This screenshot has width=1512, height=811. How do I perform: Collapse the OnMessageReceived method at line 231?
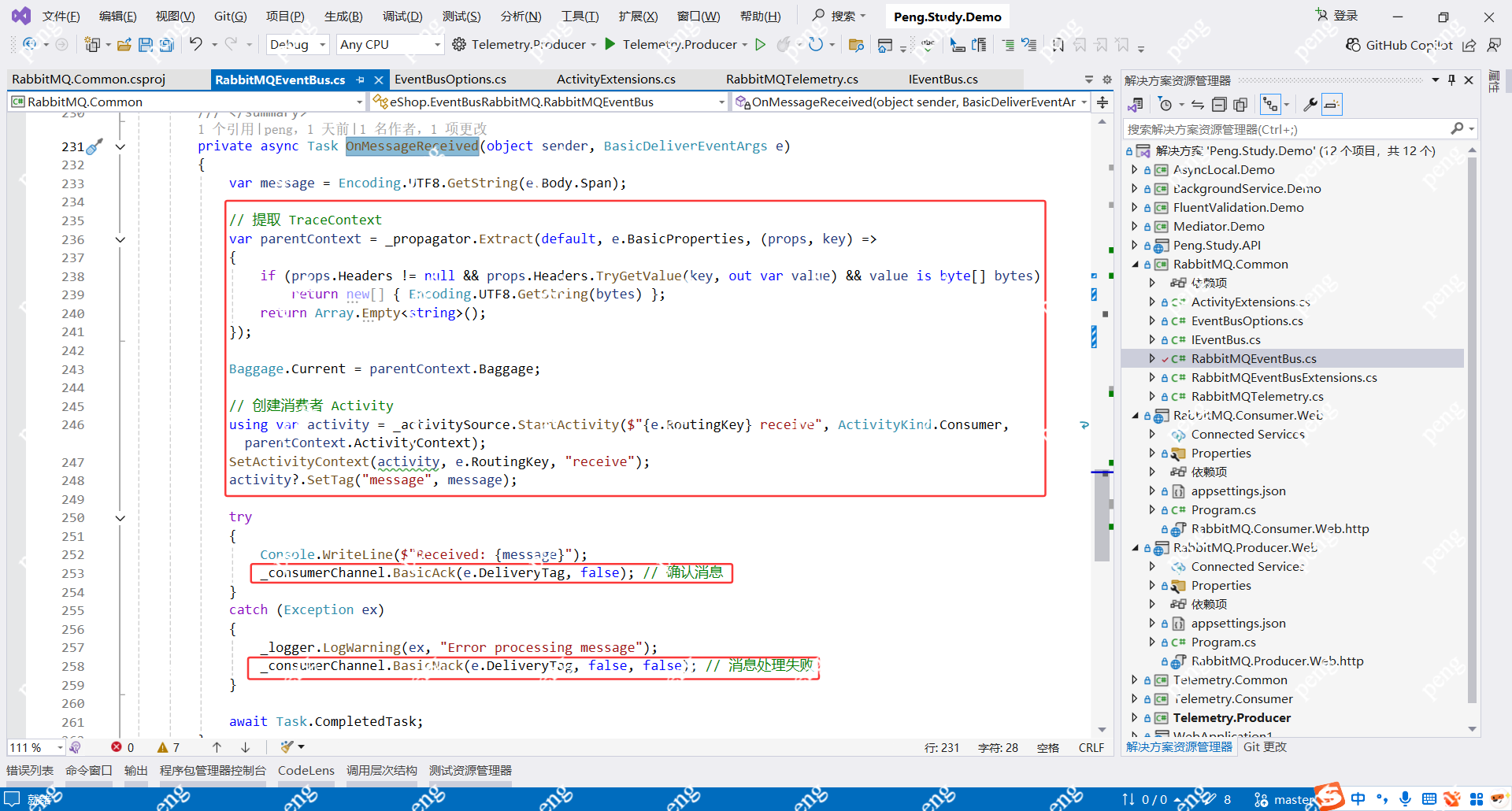(x=120, y=146)
